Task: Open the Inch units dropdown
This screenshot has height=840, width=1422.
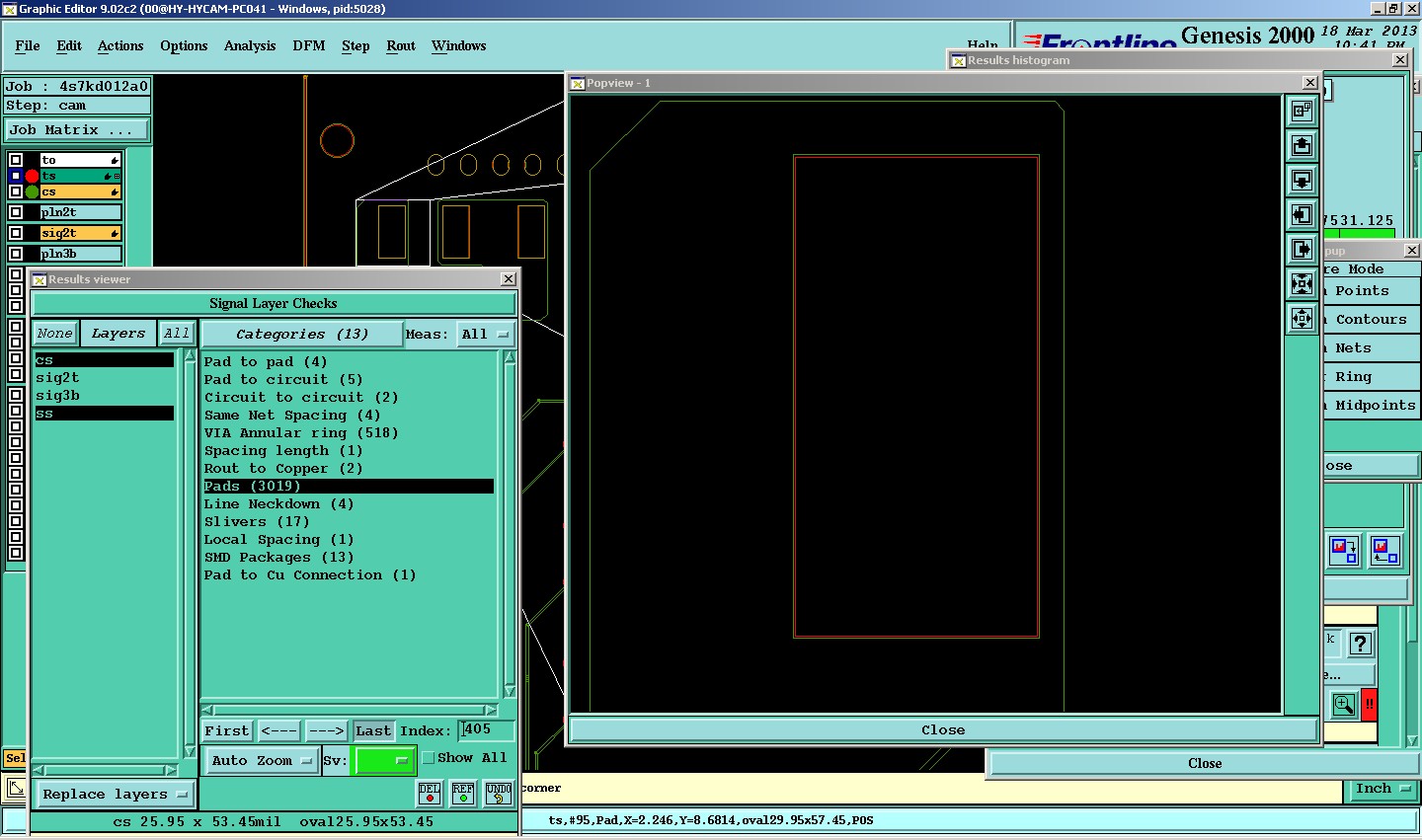Action: click(1382, 789)
